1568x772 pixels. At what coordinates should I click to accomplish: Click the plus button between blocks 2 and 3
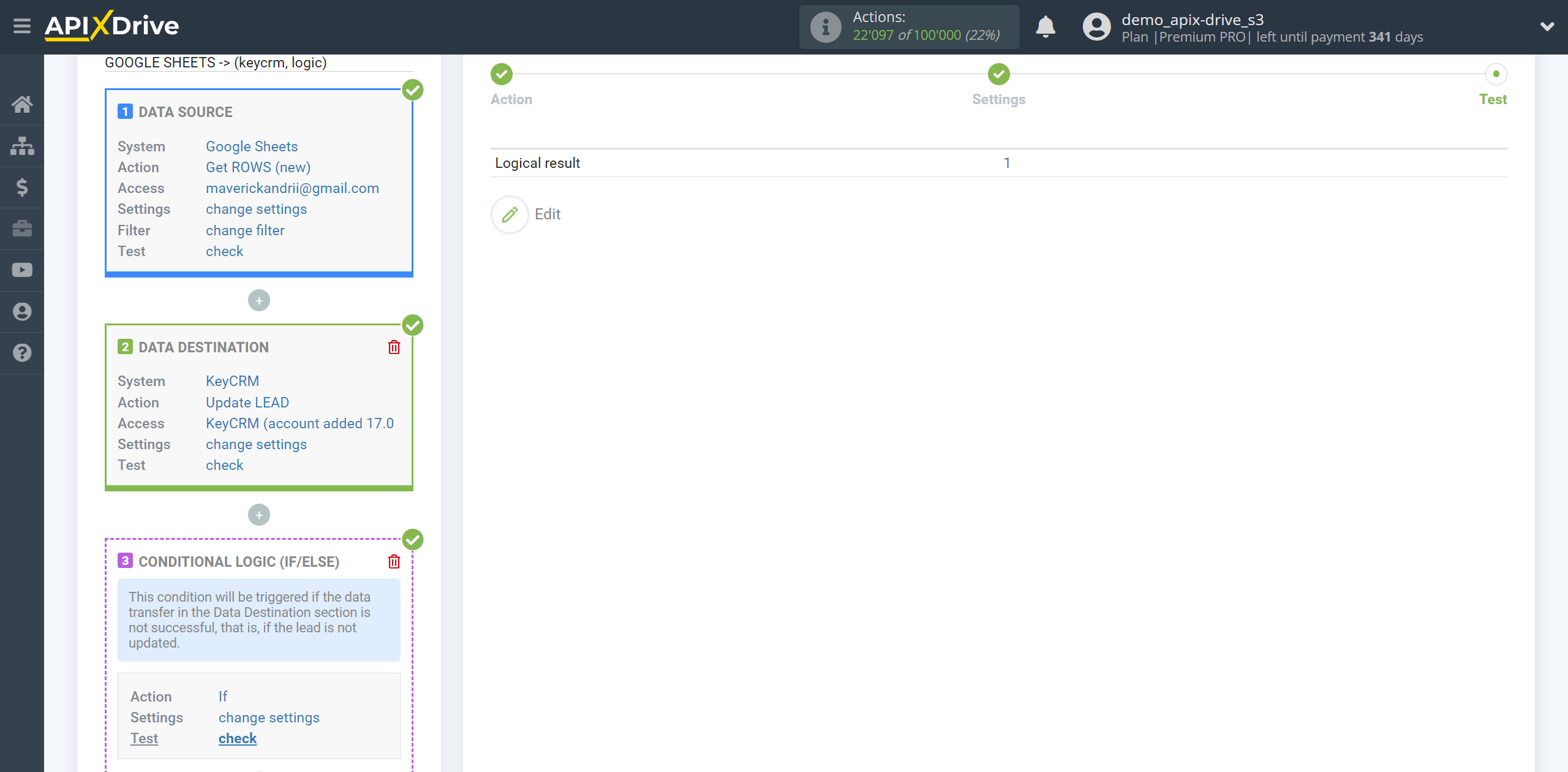[259, 514]
